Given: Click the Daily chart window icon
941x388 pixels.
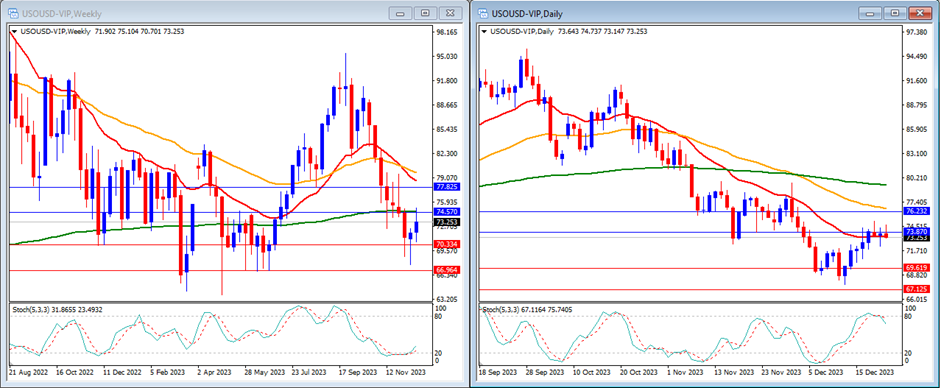Looking at the screenshot, I should click(481, 13).
